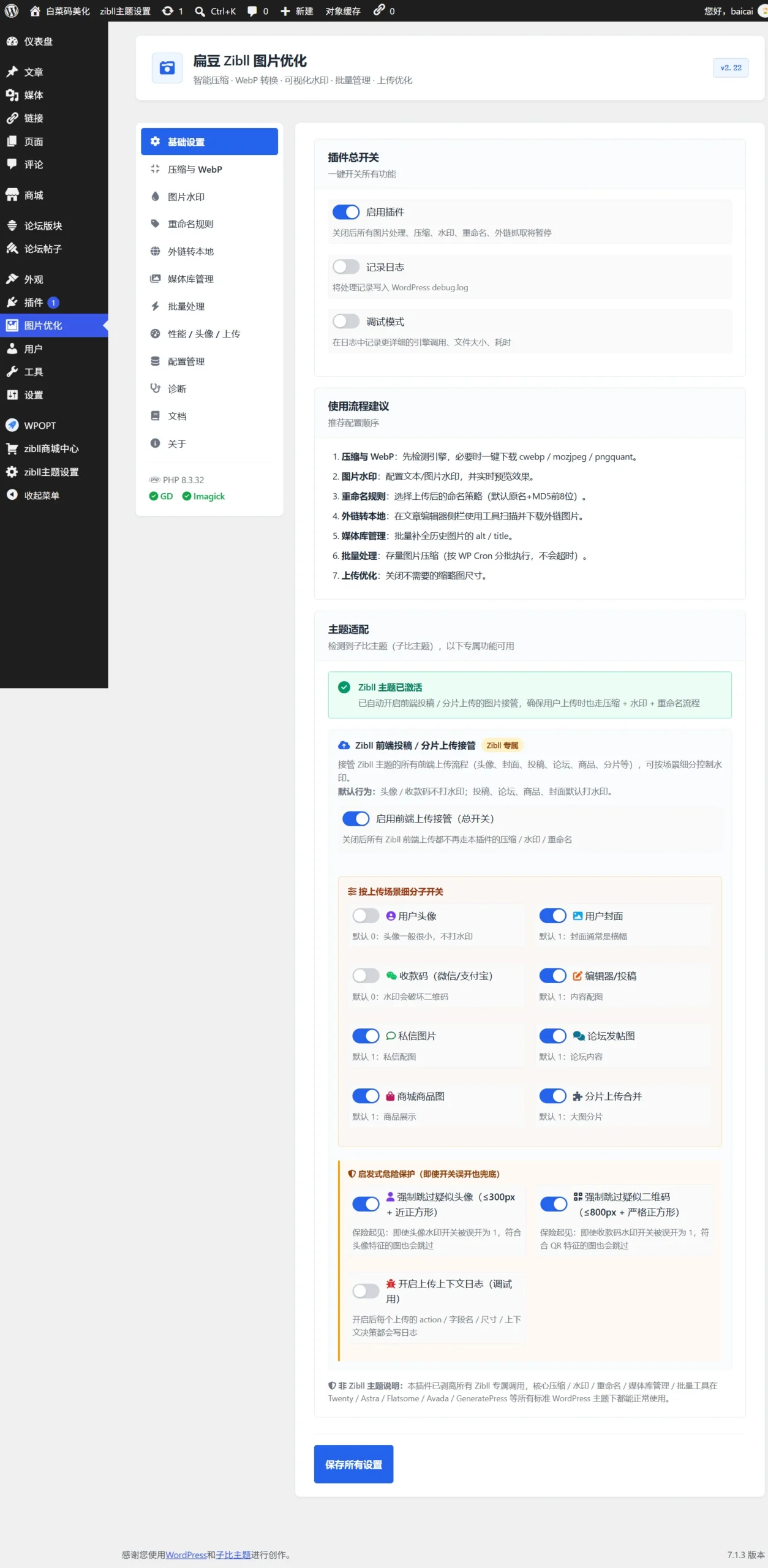Screen dimensions: 768x1568
Task: Open the 媒体库管理 tab
Action: pos(209,279)
